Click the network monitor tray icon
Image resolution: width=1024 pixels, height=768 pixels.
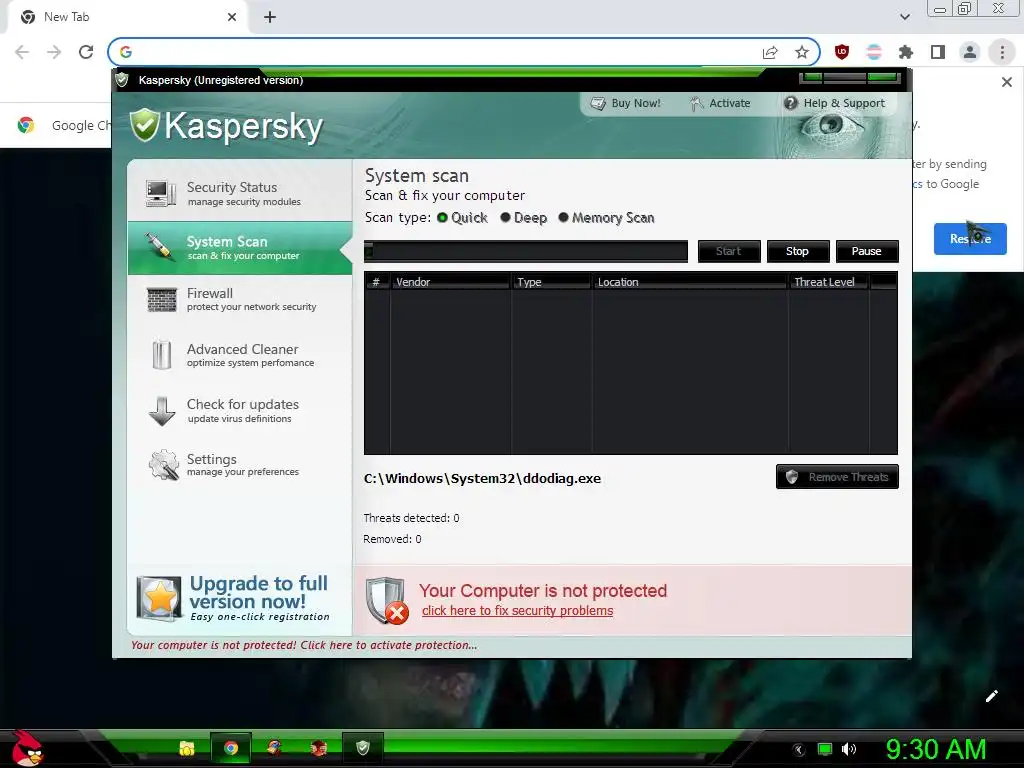(825, 749)
